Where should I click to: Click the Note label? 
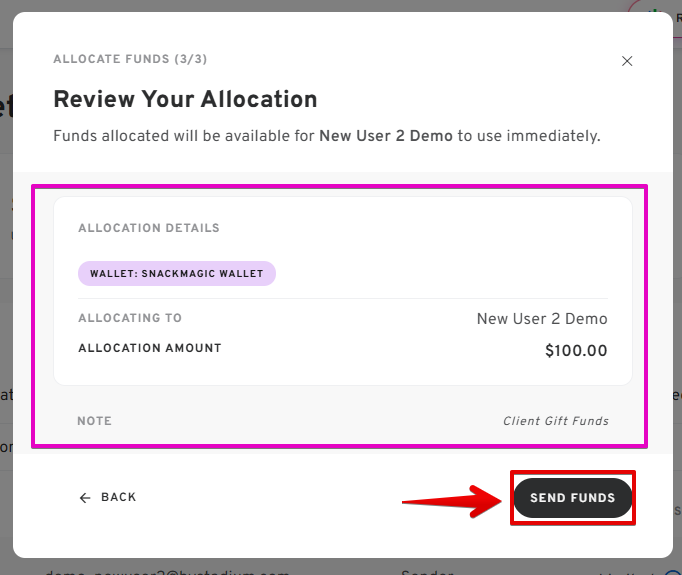pos(94,421)
